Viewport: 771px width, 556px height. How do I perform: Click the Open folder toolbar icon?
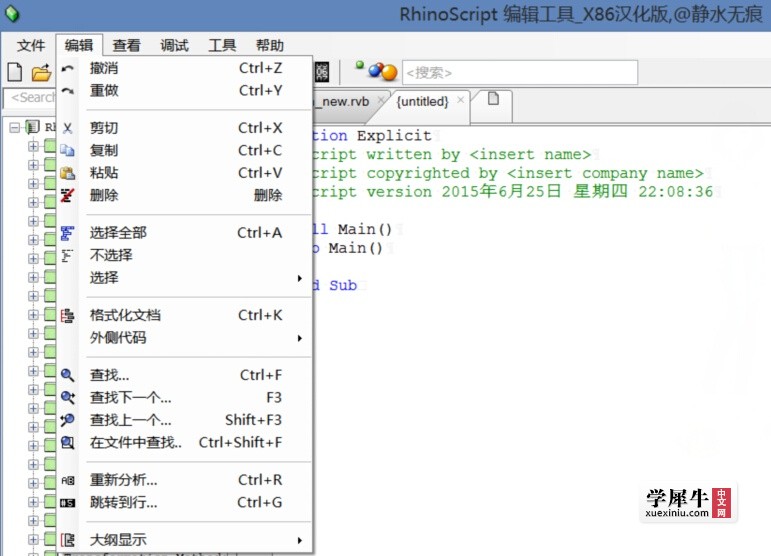point(41,73)
